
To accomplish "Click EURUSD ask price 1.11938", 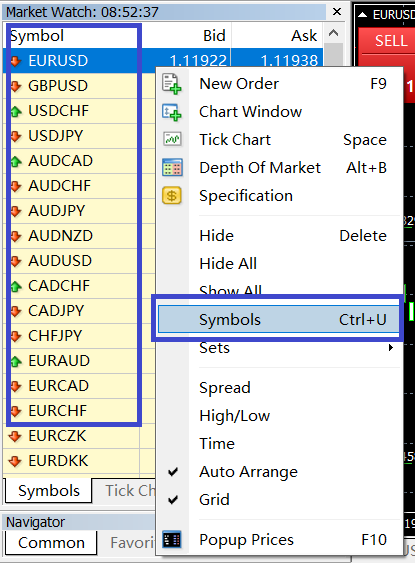I will pos(289,60).
